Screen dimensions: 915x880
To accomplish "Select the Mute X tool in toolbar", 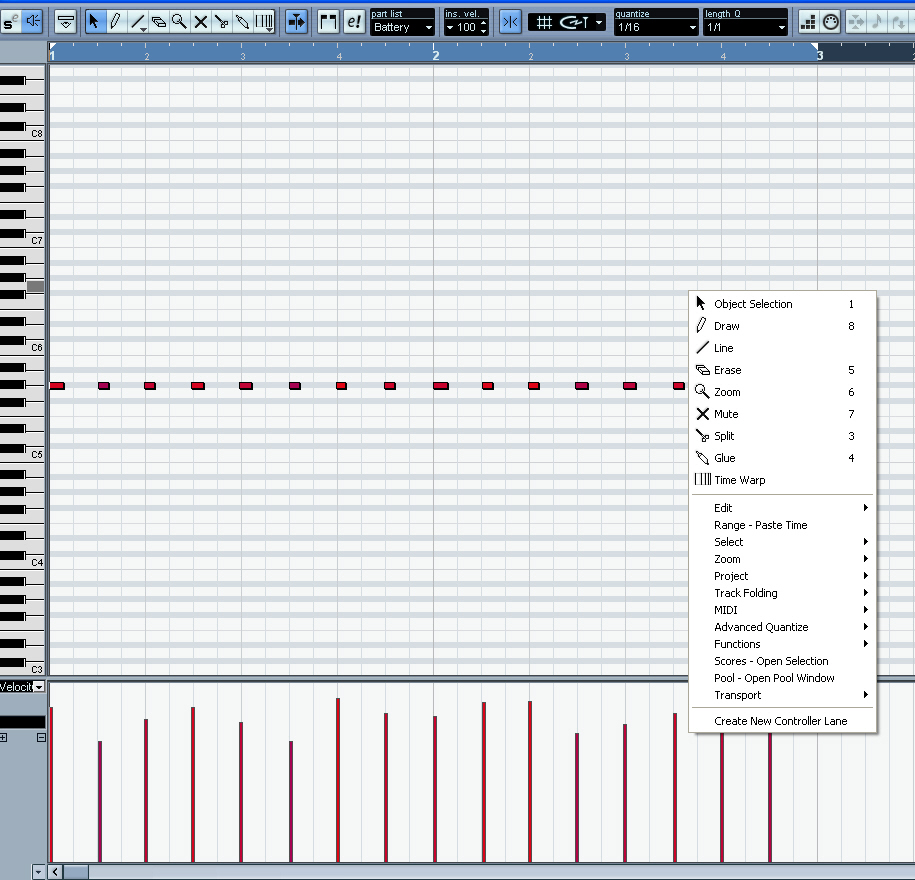I will (201, 22).
